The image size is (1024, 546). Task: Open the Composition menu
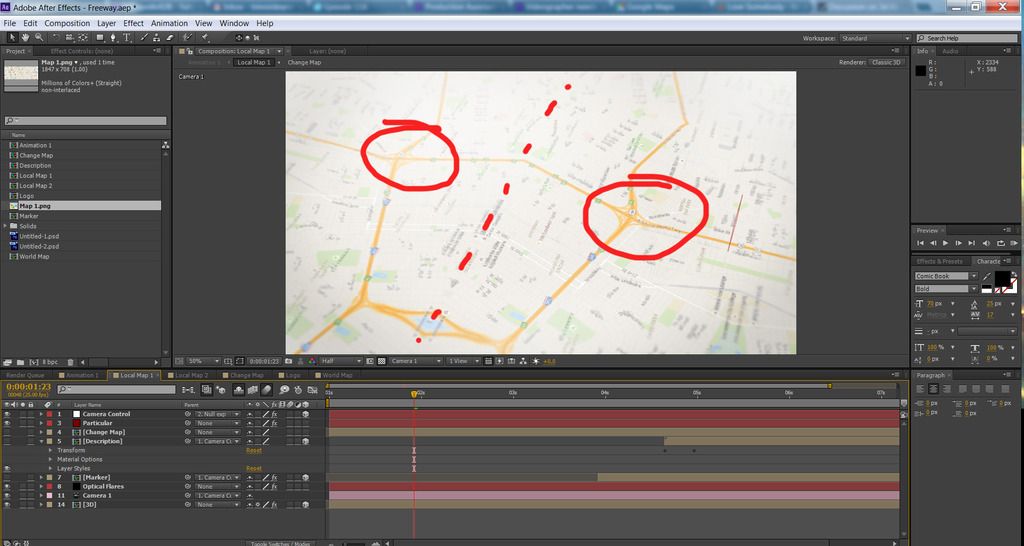[x=67, y=22]
